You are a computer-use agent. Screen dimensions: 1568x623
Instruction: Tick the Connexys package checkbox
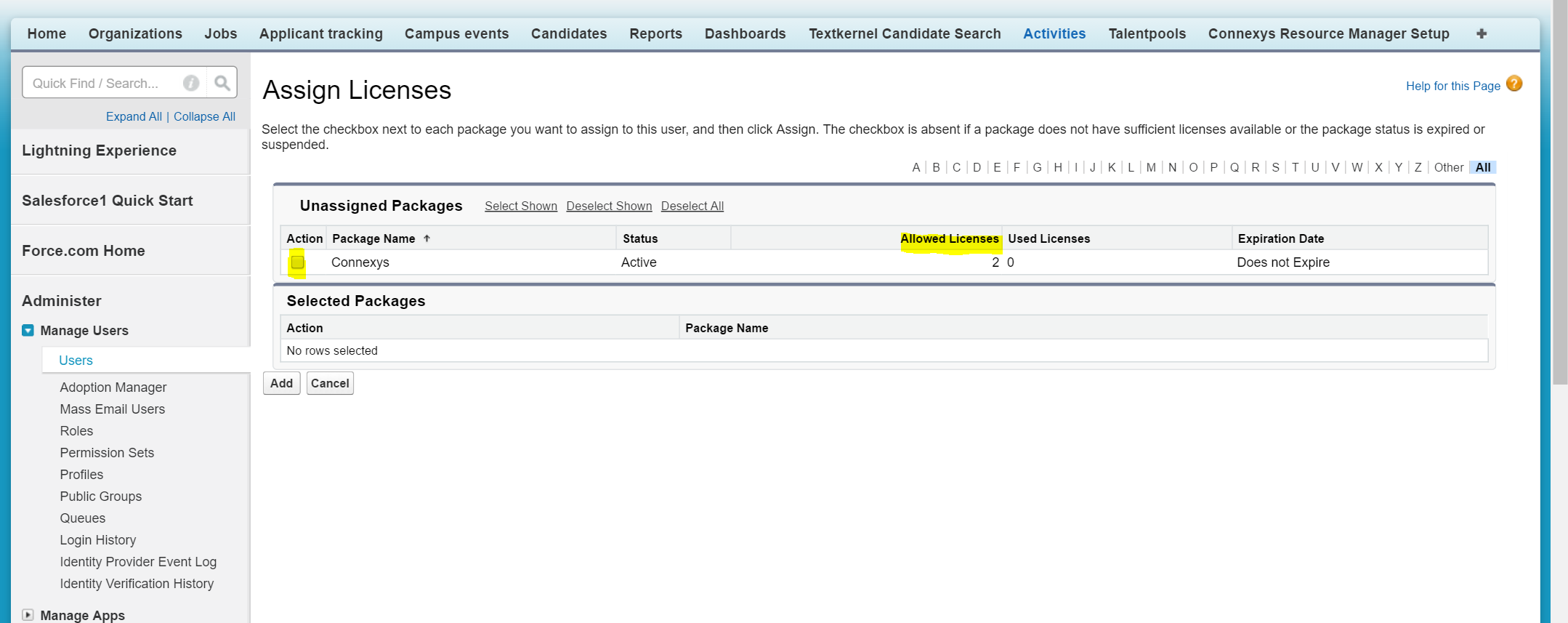point(297,262)
